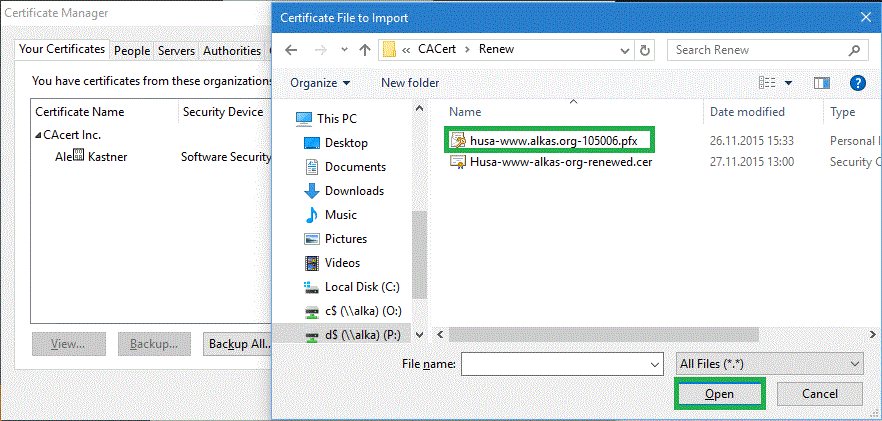Open the view options dropdown arrow

[x=788, y=83]
